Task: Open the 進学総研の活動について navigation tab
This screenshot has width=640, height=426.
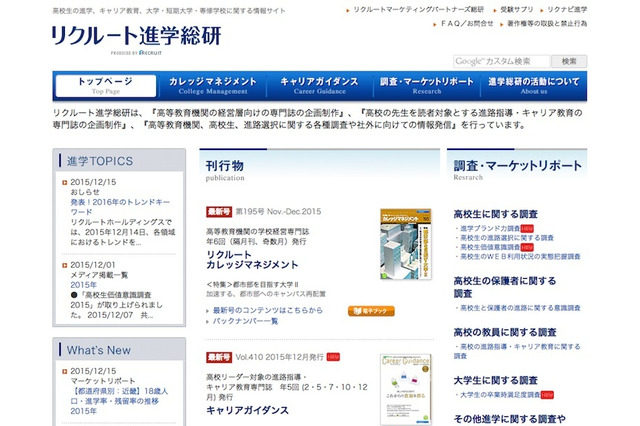Action: click(533, 86)
